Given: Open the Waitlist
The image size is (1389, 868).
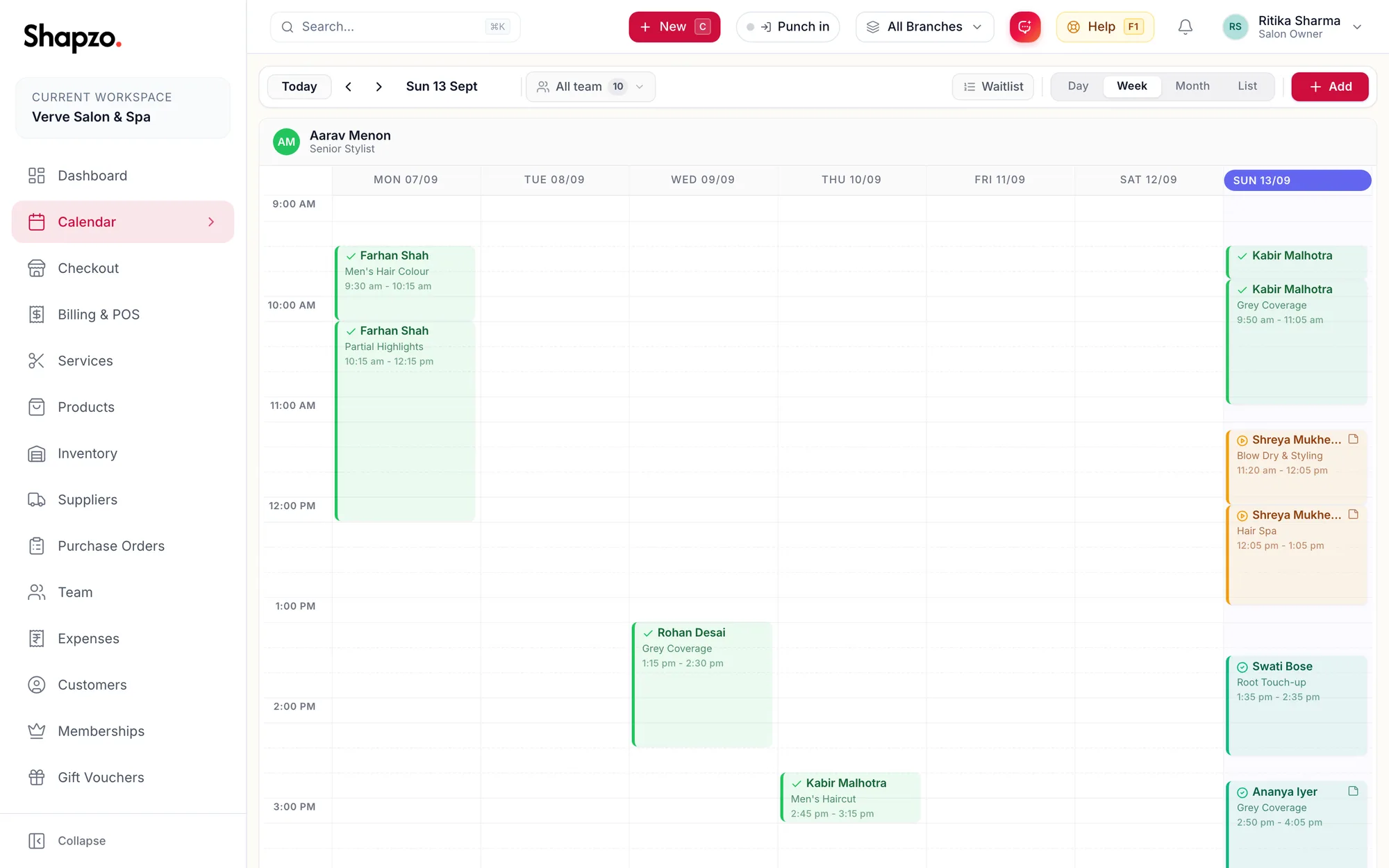Looking at the screenshot, I should click(x=993, y=87).
